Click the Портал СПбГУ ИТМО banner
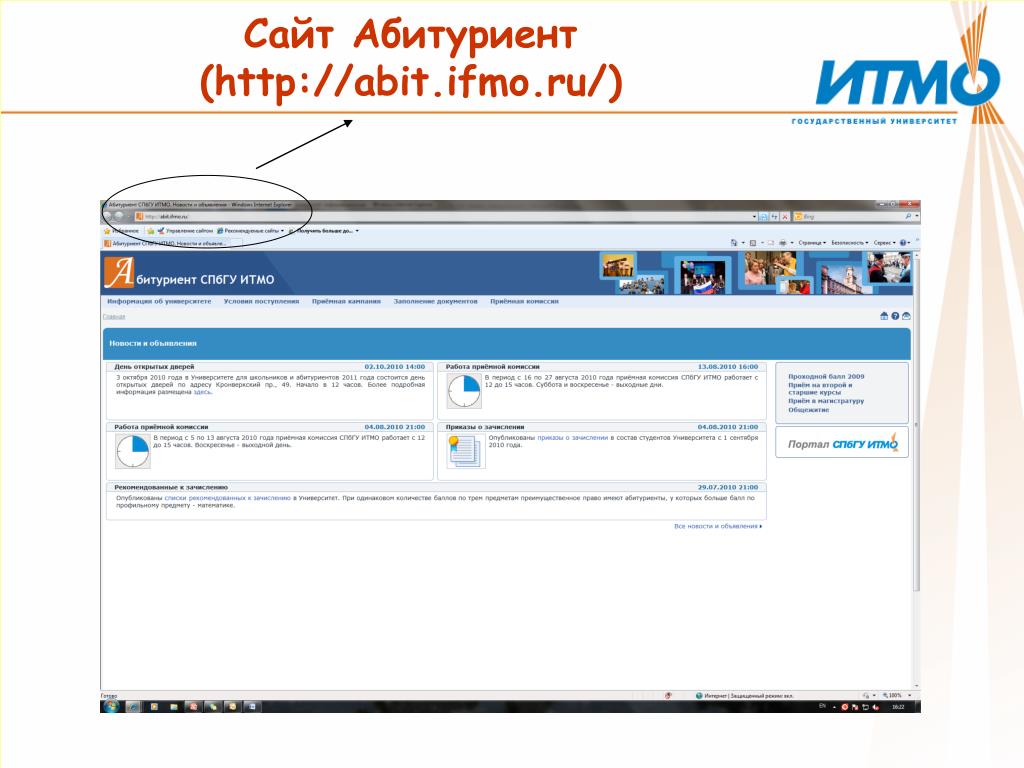Screen dimensions: 1024x768 842,443
